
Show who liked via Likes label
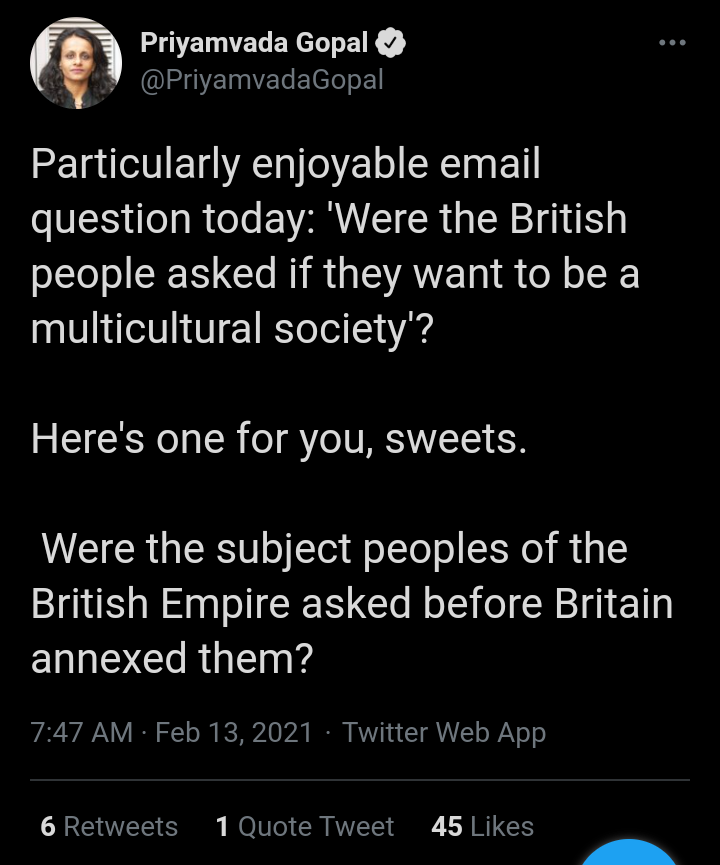pos(502,826)
